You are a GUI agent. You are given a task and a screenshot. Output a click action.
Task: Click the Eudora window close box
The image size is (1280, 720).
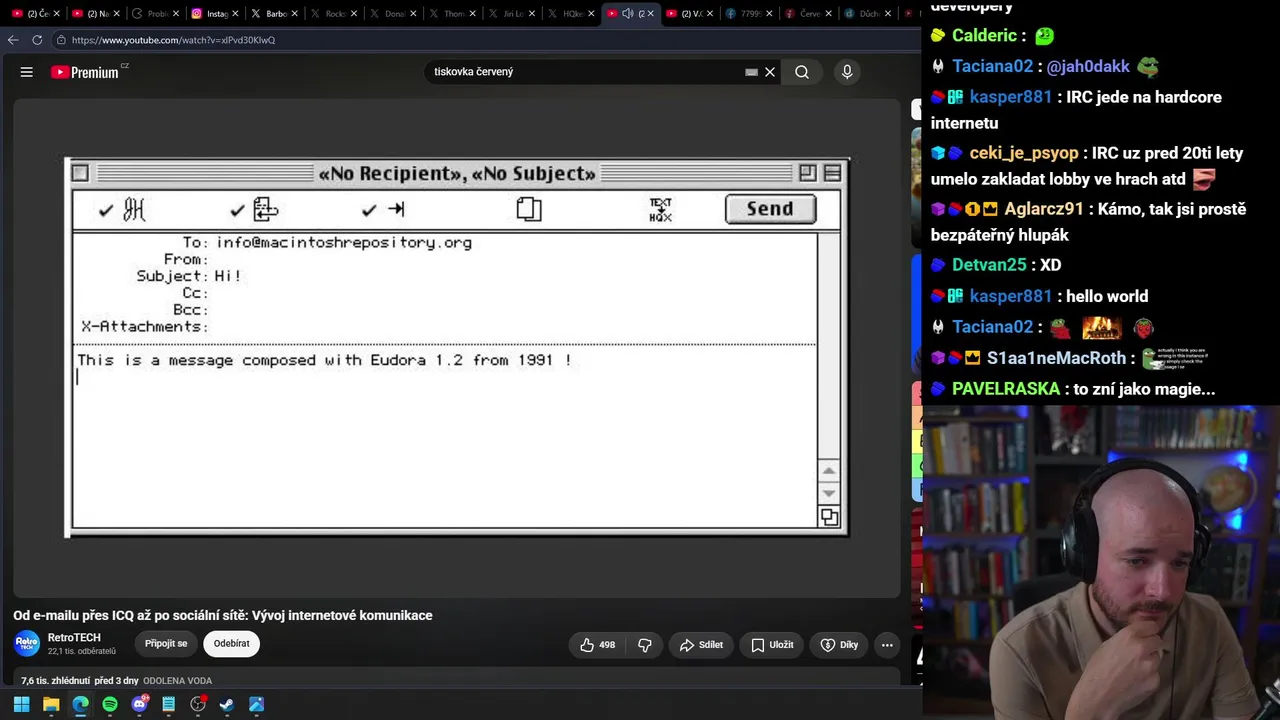(x=80, y=173)
